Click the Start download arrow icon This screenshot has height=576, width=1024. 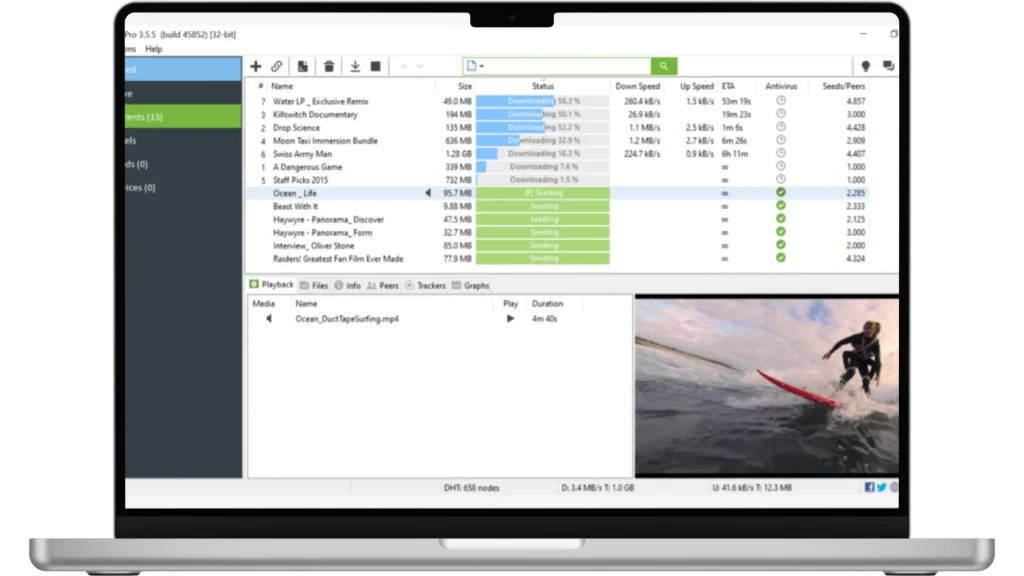pos(354,67)
